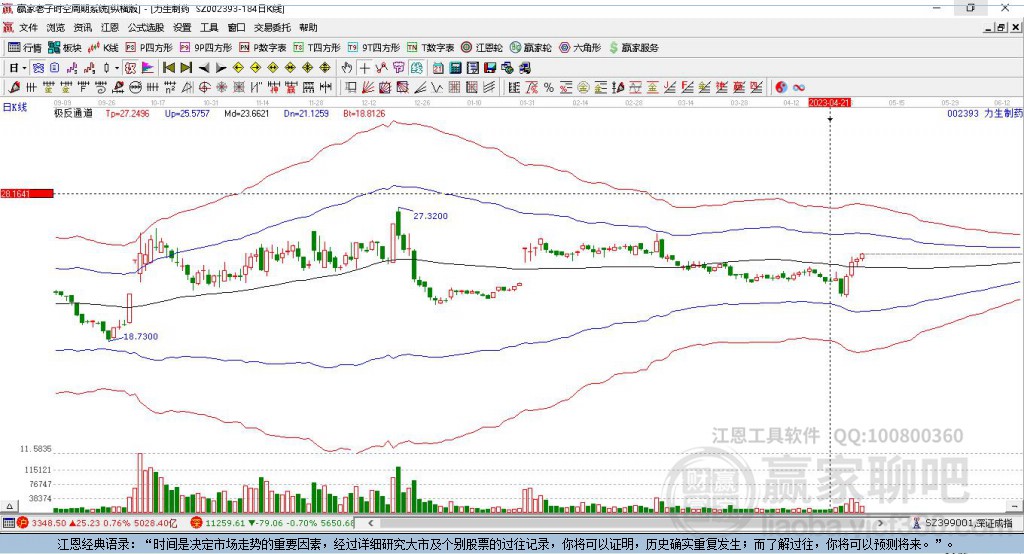Jump to first bar icon

click(x=168, y=68)
